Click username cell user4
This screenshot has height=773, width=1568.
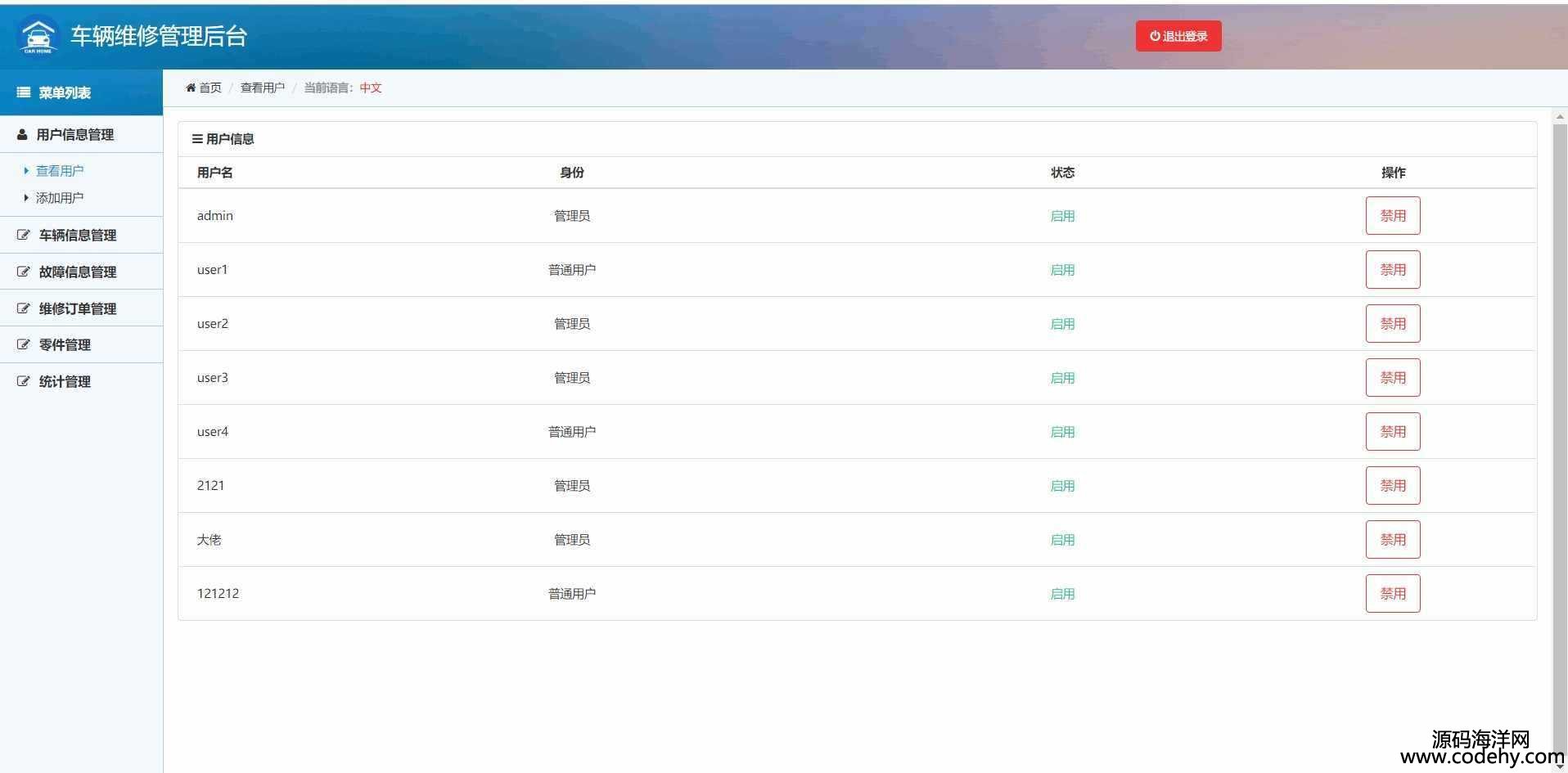[213, 432]
